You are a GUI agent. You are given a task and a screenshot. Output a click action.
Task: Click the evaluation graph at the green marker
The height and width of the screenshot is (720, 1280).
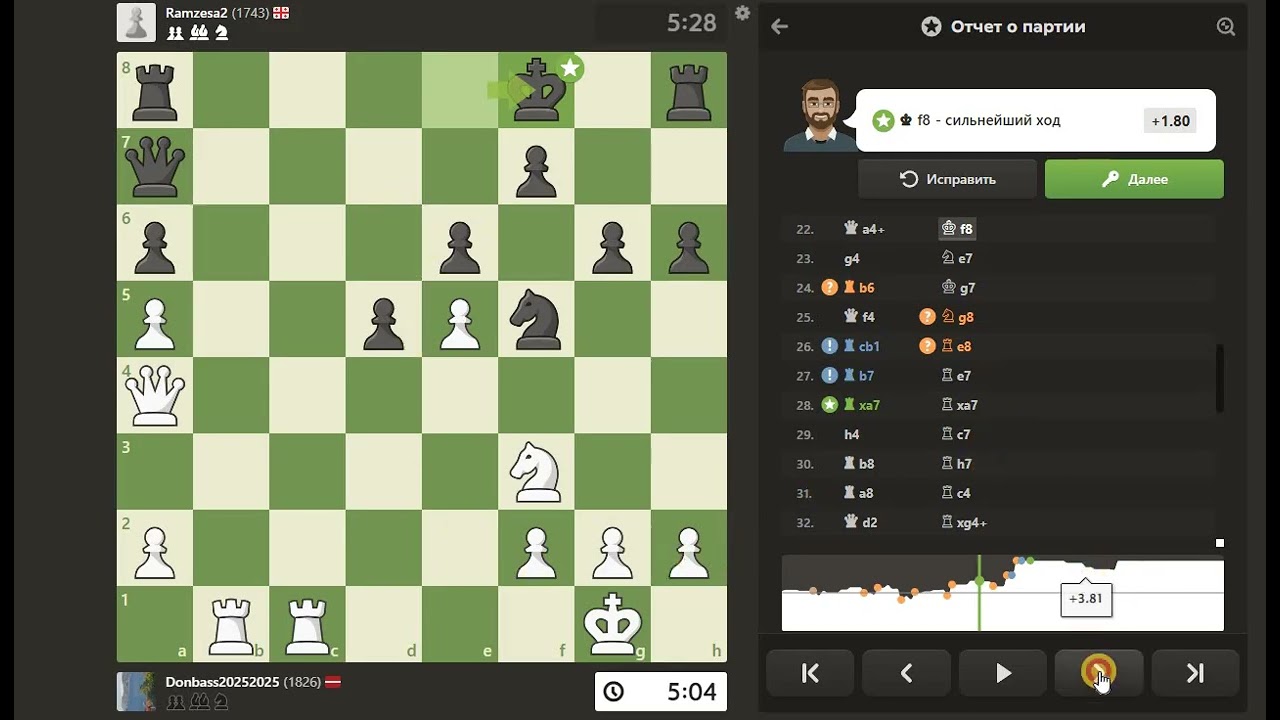[x=979, y=582]
